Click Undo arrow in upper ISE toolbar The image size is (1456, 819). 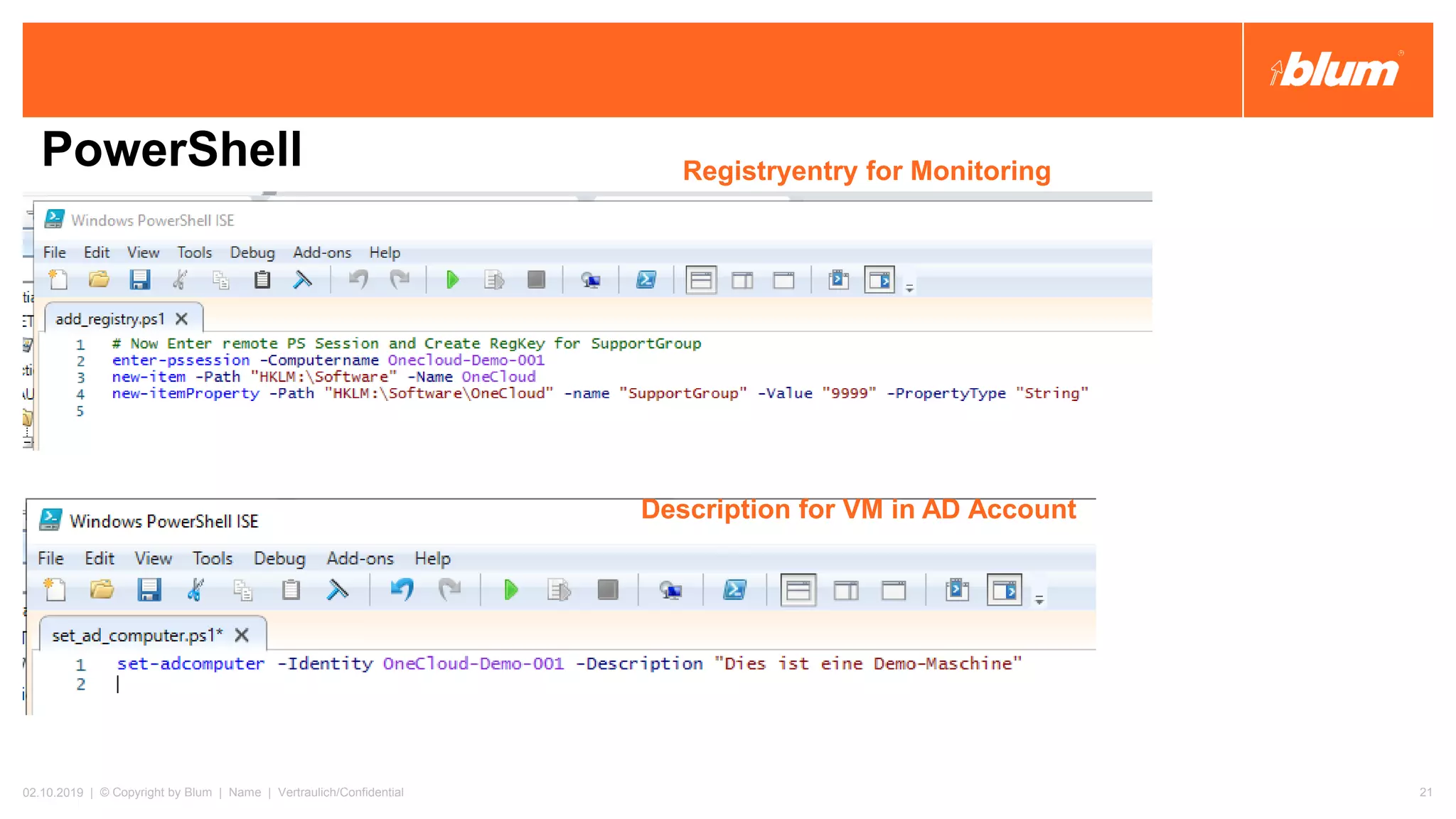358,280
